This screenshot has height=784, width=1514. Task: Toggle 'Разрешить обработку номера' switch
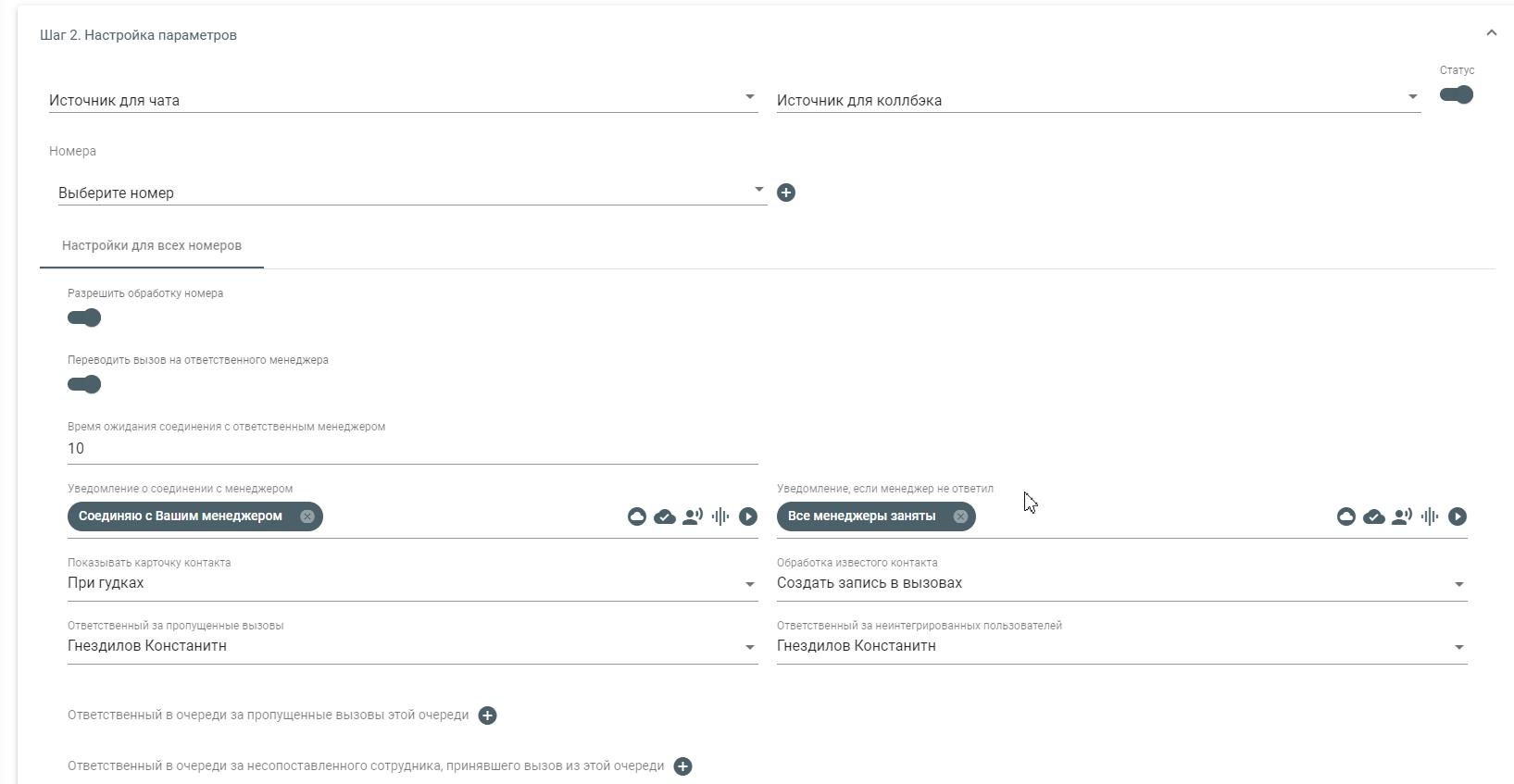pos(84,318)
